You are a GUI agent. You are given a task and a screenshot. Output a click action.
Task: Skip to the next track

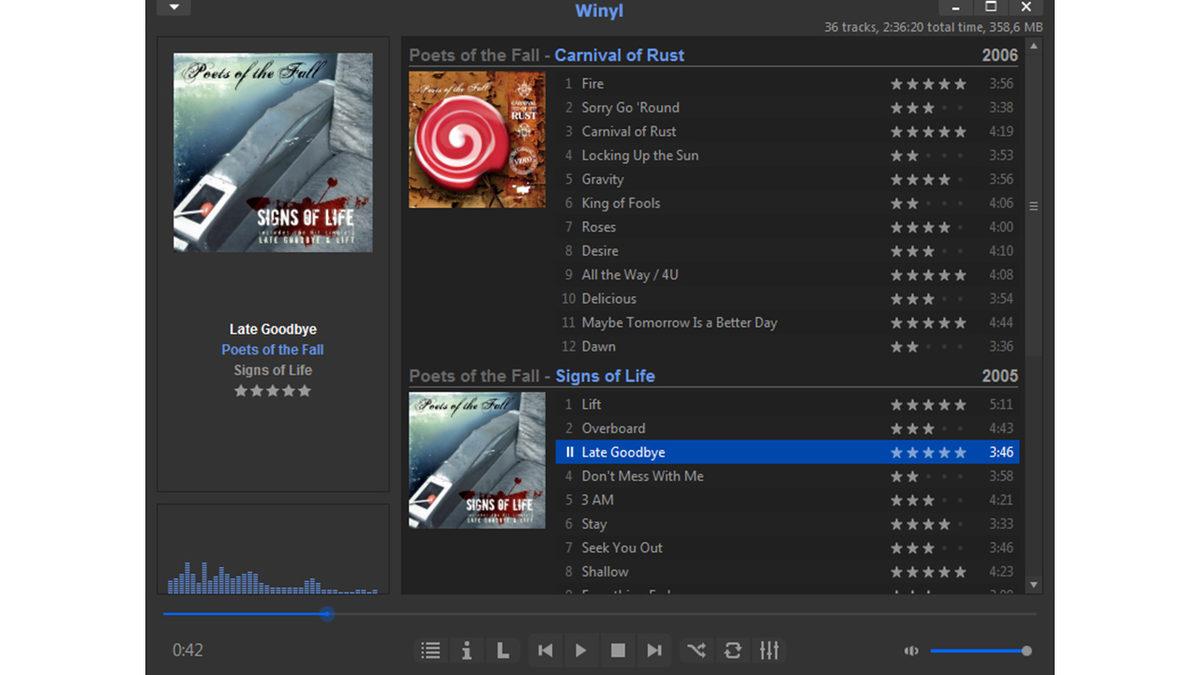(655, 650)
